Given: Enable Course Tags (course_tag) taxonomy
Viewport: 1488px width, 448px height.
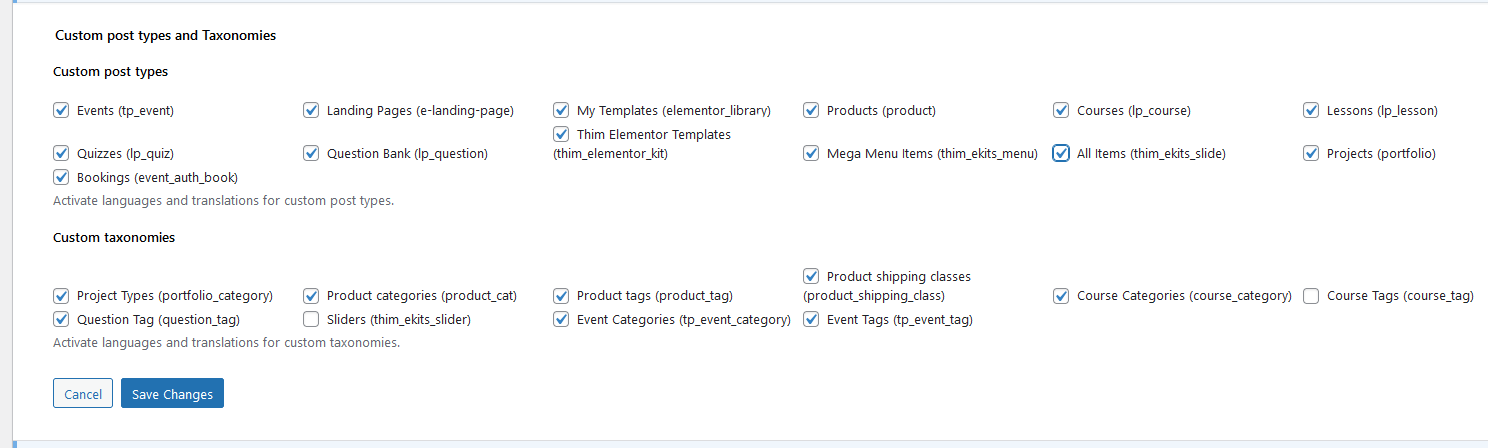Looking at the screenshot, I should tap(1311, 296).
